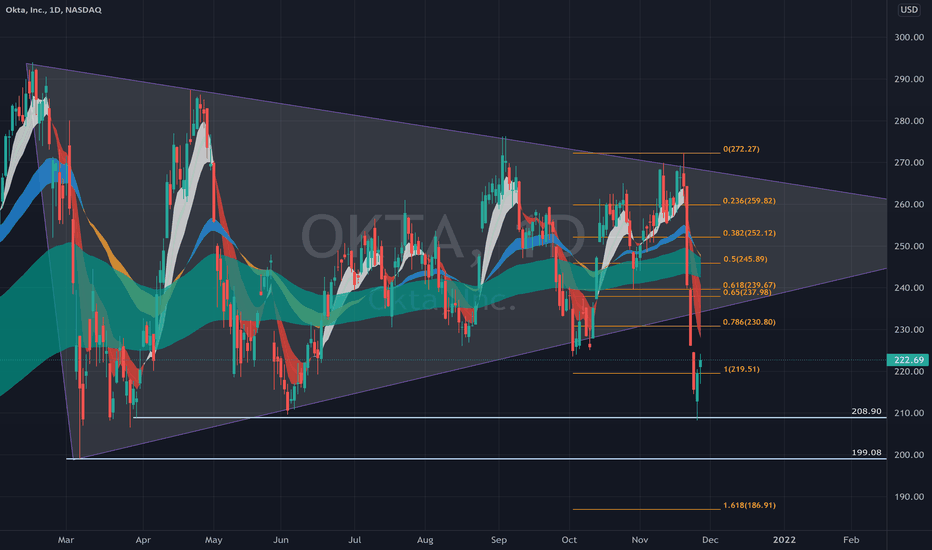
Task: Select Fibonacci level 0.786(230.80) label
Action: coord(749,322)
